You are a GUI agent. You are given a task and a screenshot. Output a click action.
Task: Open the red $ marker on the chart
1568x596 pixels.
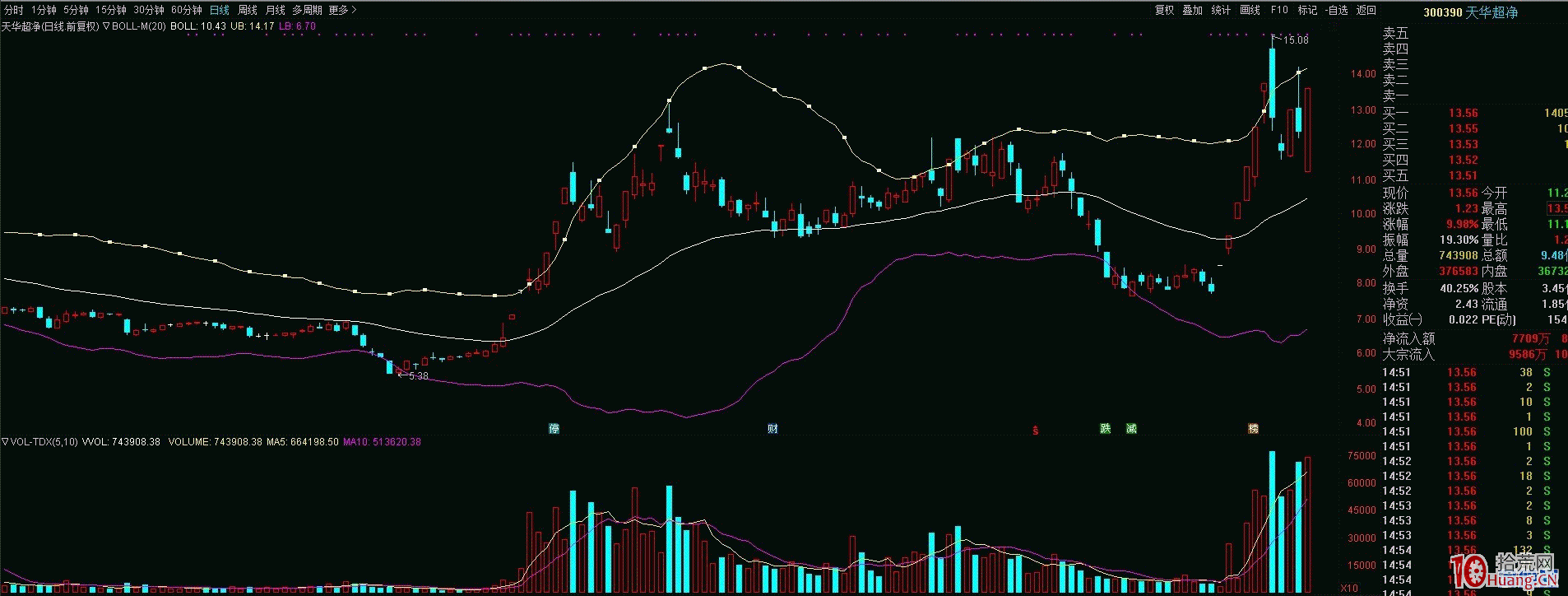tap(1036, 431)
